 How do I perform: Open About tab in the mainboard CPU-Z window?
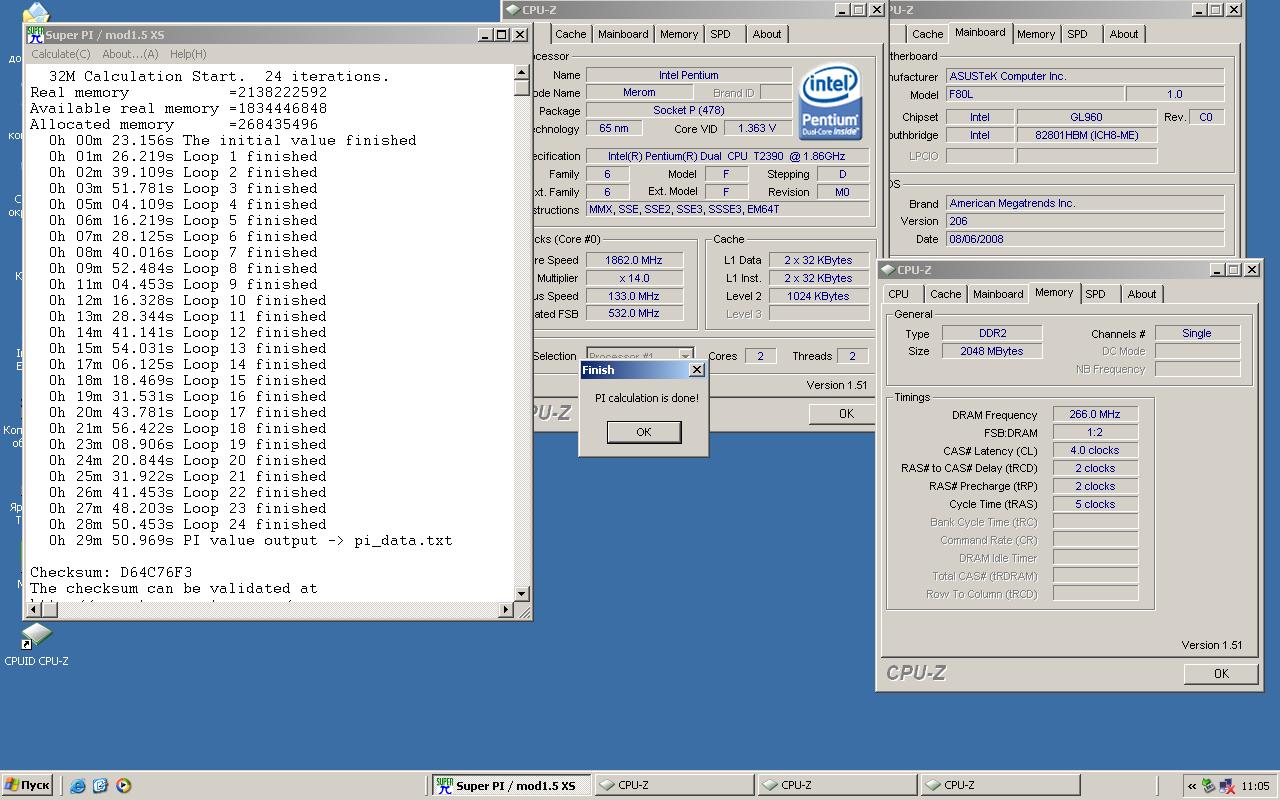coord(1124,34)
